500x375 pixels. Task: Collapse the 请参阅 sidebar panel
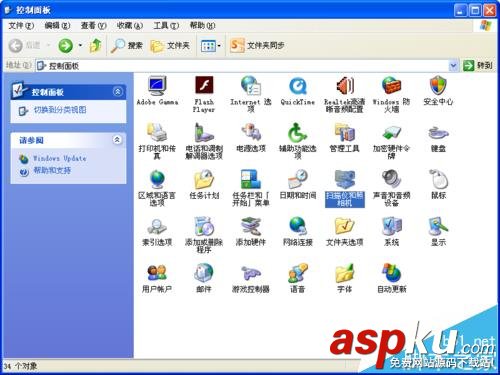point(117,140)
